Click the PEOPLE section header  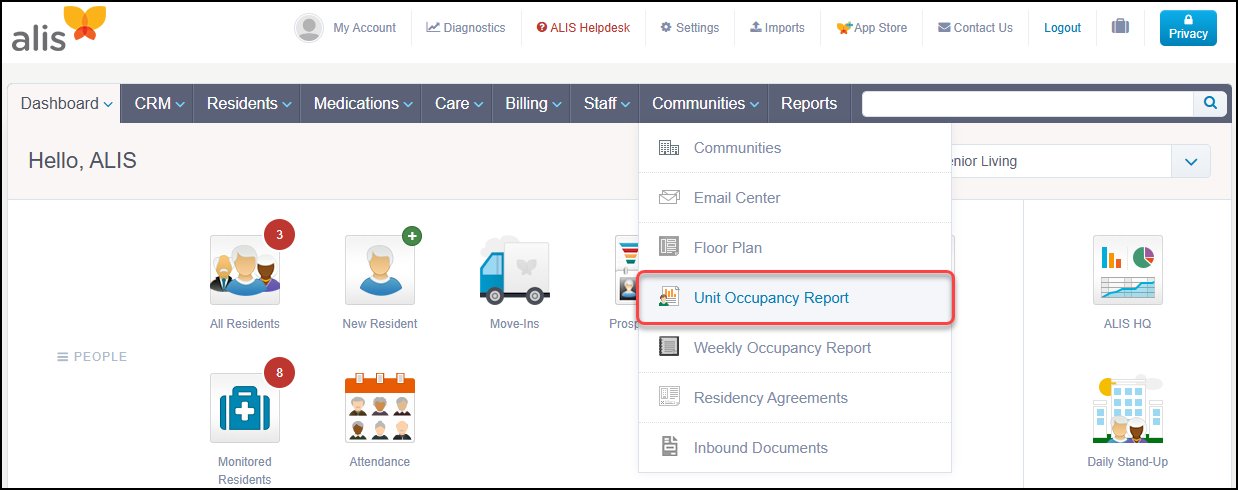pyautogui.click(x=92, y=357)
